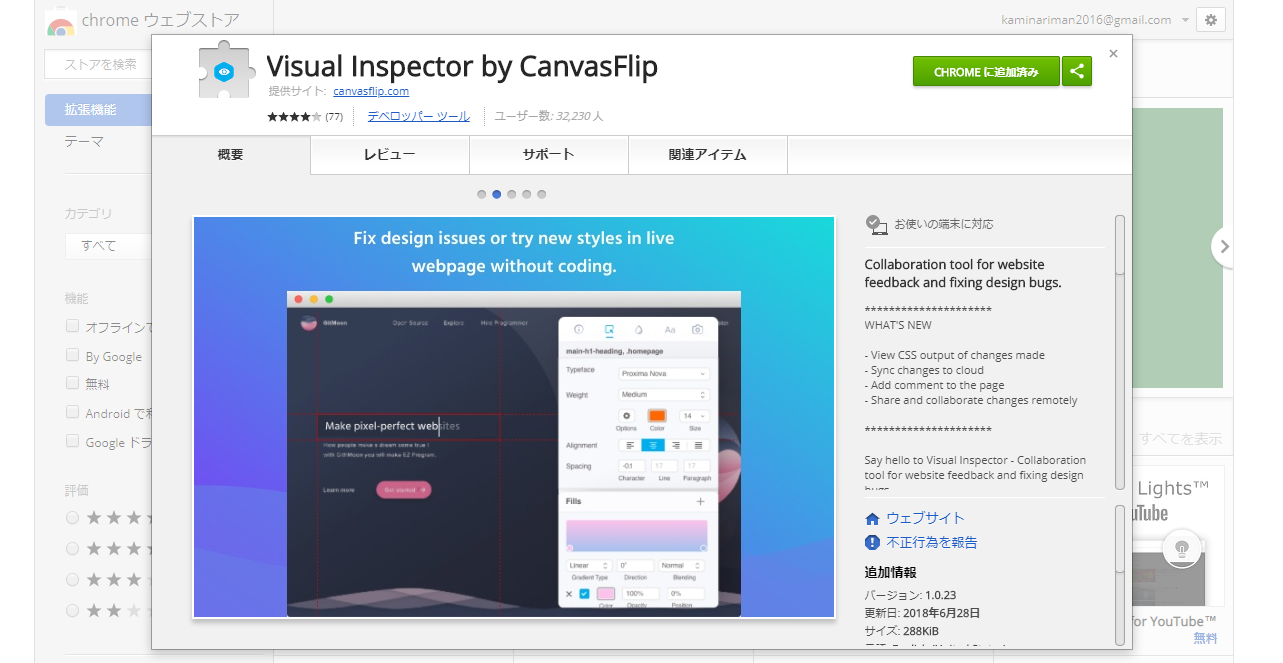
Task: Switch to the レビュー tab
Action: (390, 155)
